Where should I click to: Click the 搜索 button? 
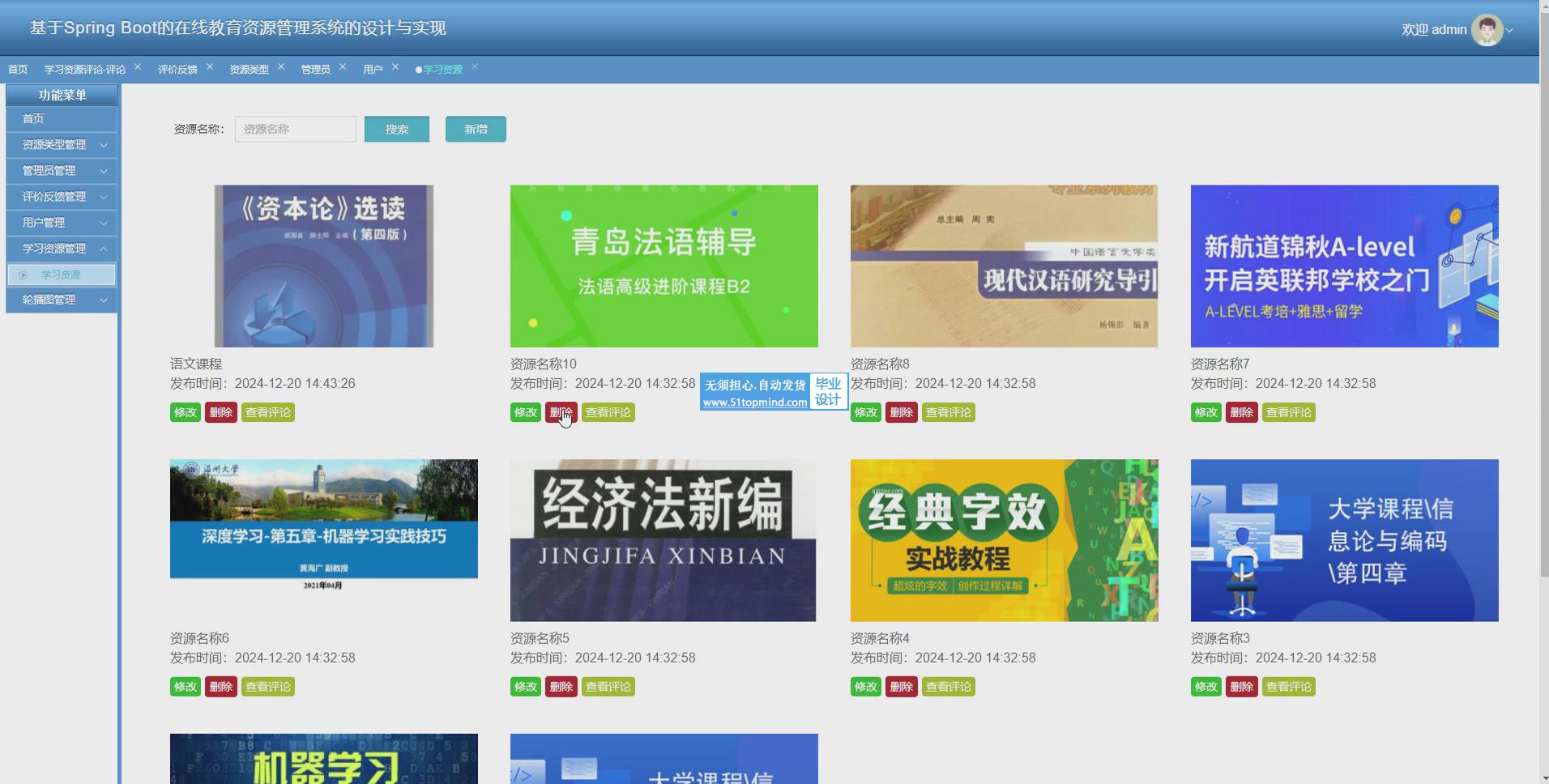click(396, 130)
